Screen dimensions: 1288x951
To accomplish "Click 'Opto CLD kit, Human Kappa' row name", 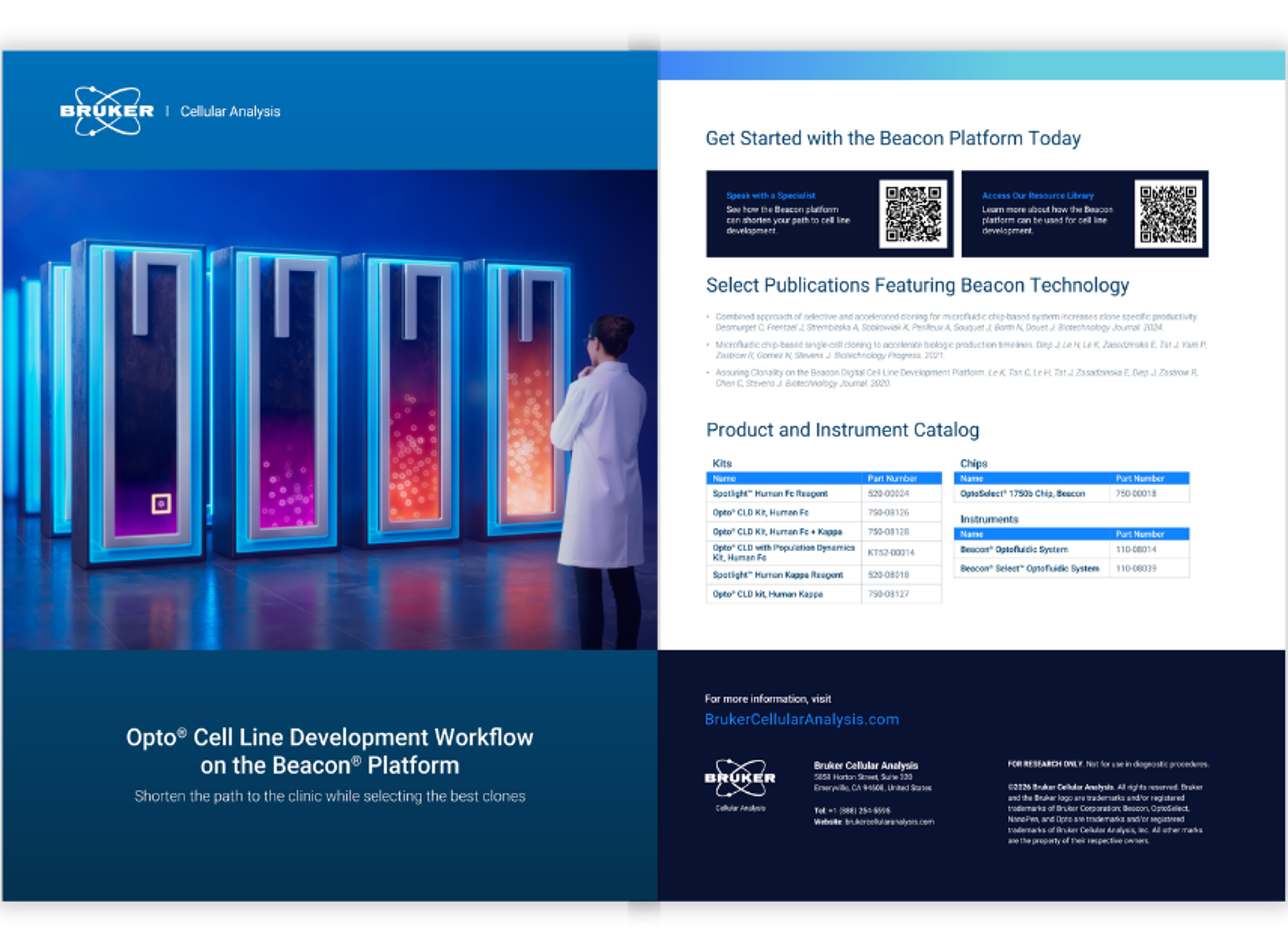I will [x=768, y=594].
